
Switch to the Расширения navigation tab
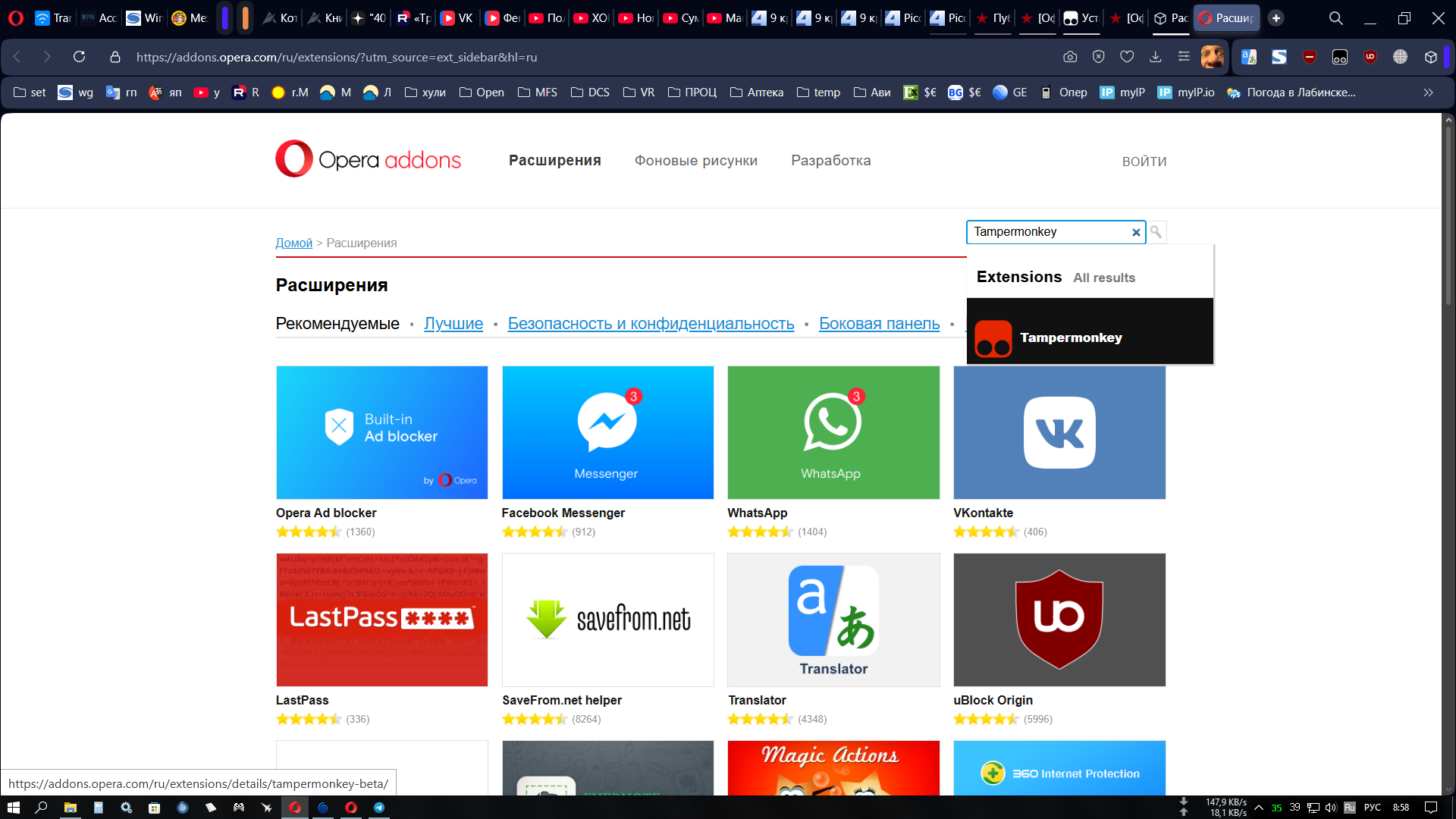(x=555, y=161)
